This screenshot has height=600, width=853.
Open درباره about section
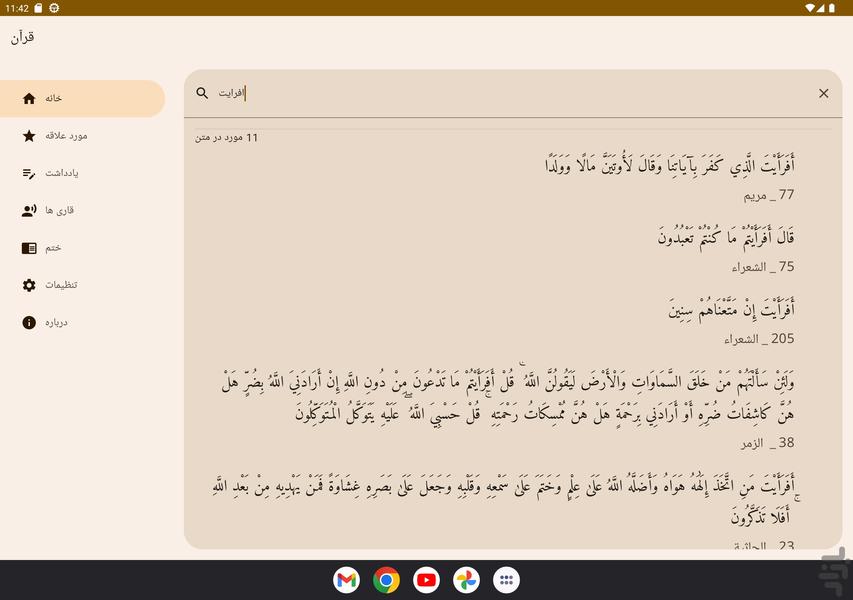pos(82,323)
